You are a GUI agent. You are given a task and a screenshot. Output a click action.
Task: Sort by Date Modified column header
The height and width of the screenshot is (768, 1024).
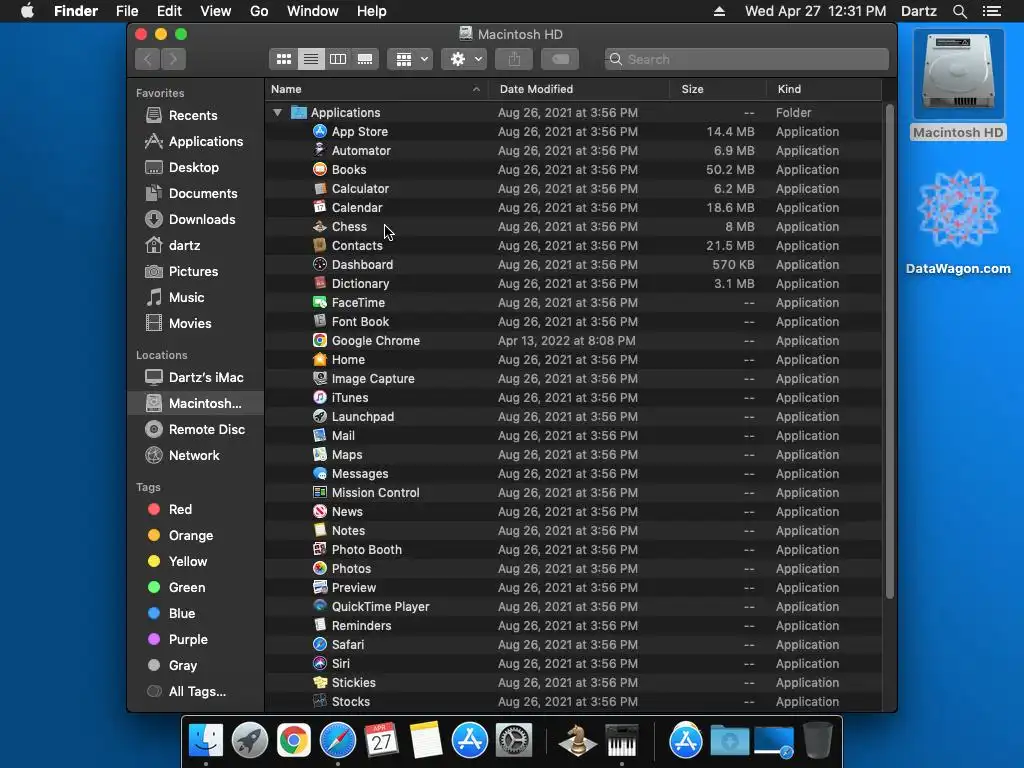pos(580,89)
